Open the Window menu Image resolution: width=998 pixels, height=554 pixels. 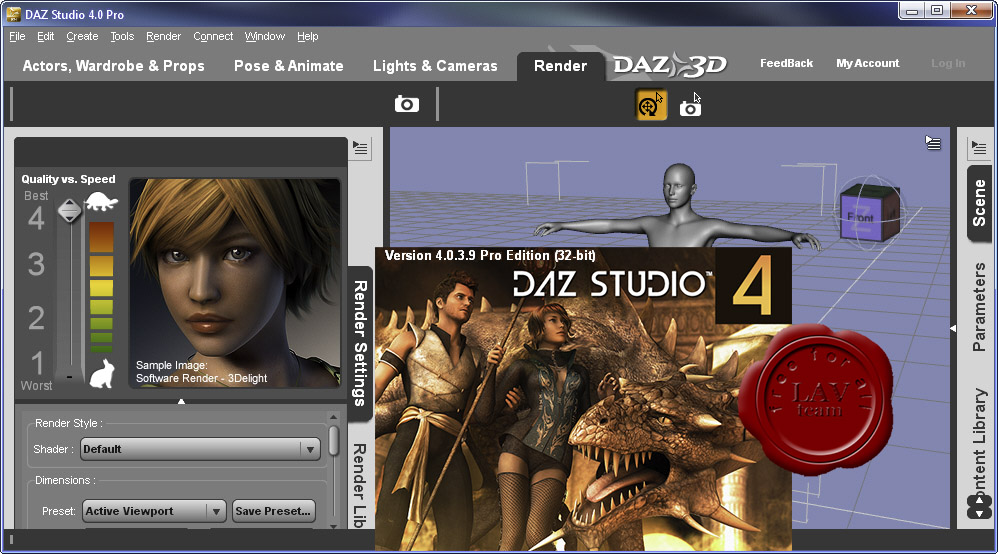(x=265, y=36)
